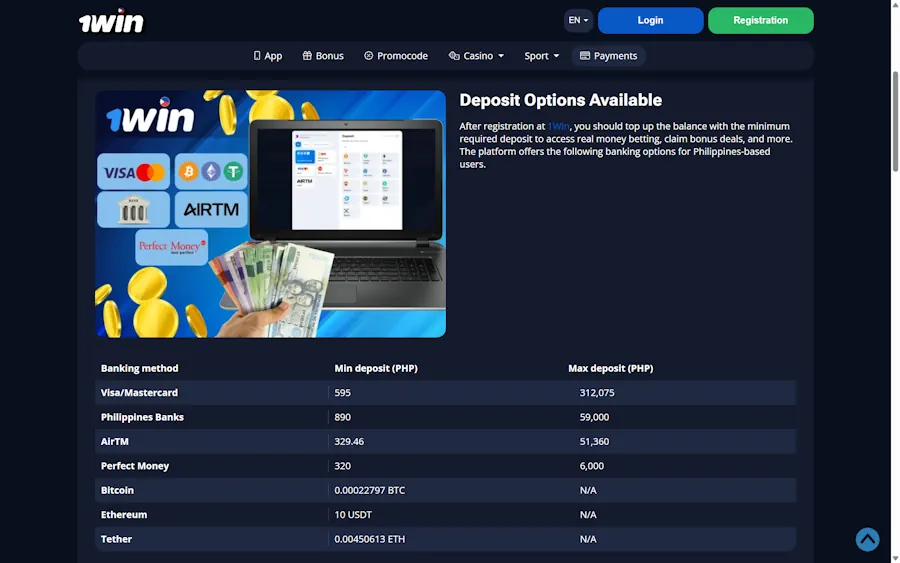
Task: Click the Min deposit (PHP) column header
Action: (x=375, y=368)
